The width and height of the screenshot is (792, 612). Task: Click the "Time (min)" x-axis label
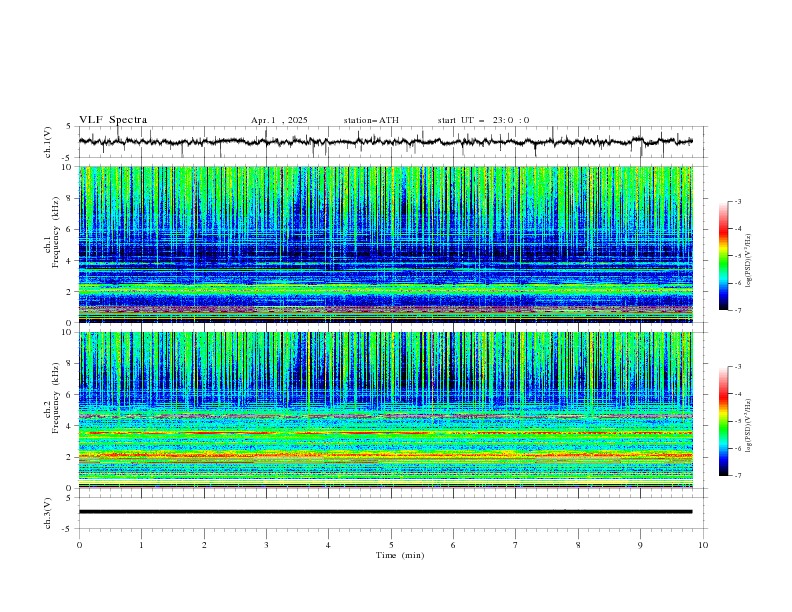tap(400, 555)
